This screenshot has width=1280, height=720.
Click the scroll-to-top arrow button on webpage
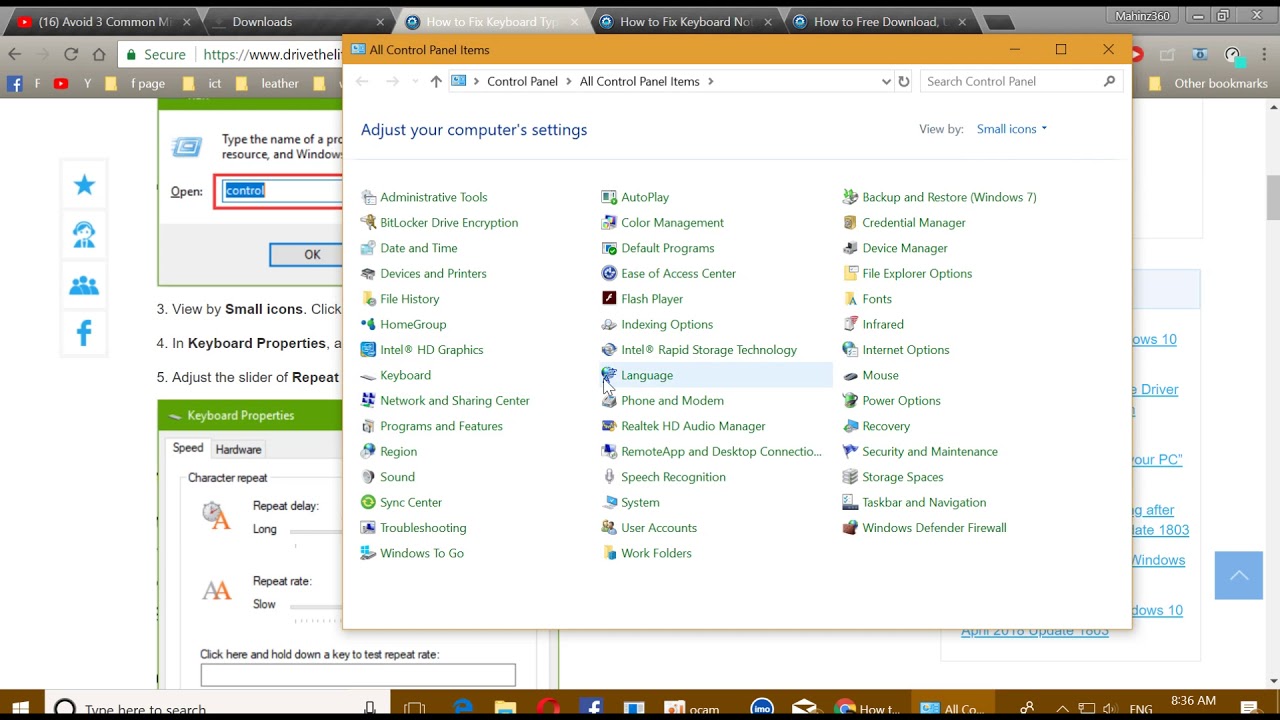(1239, 575)
